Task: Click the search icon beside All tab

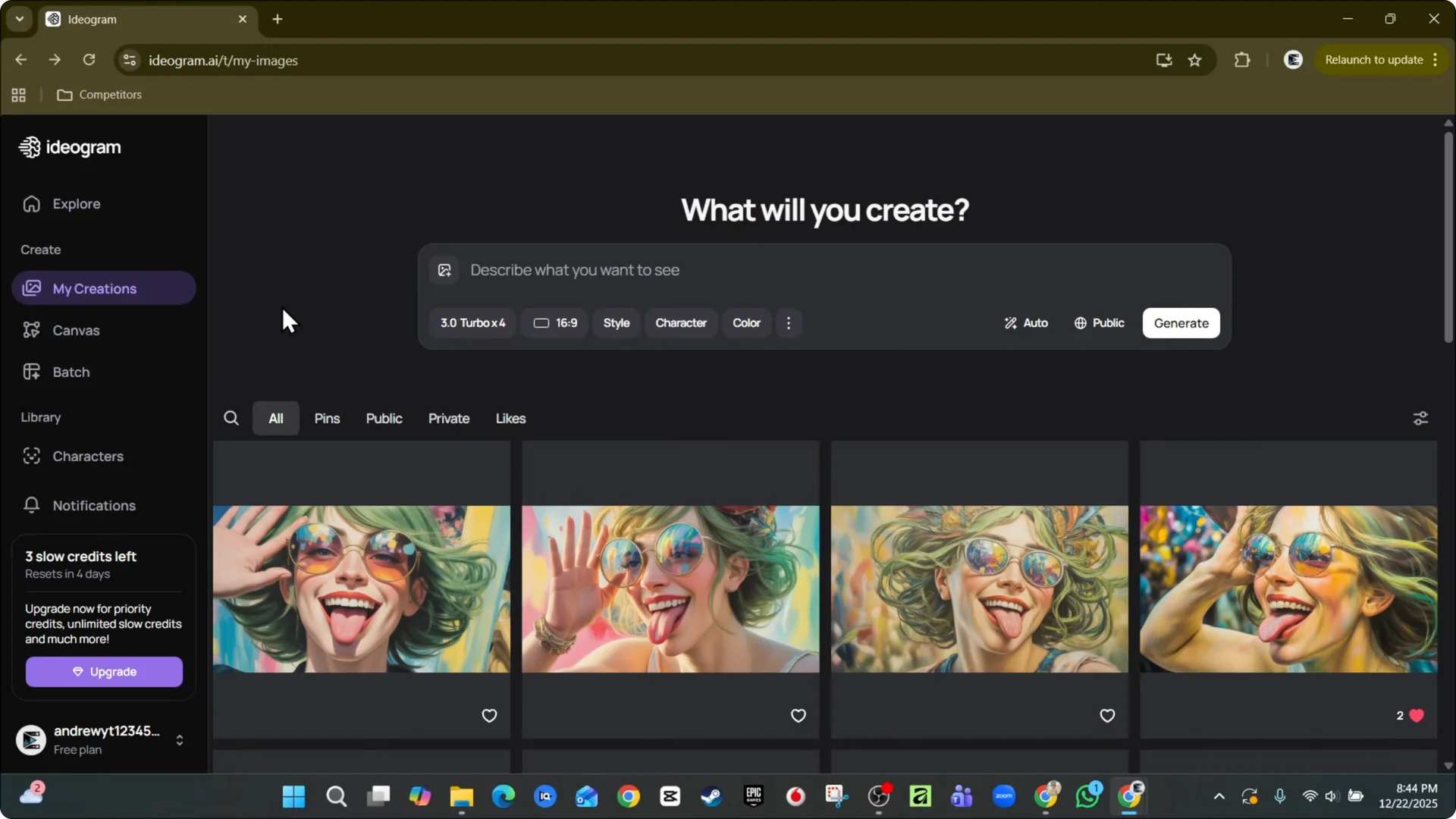Action: click(x=231, y=418)
